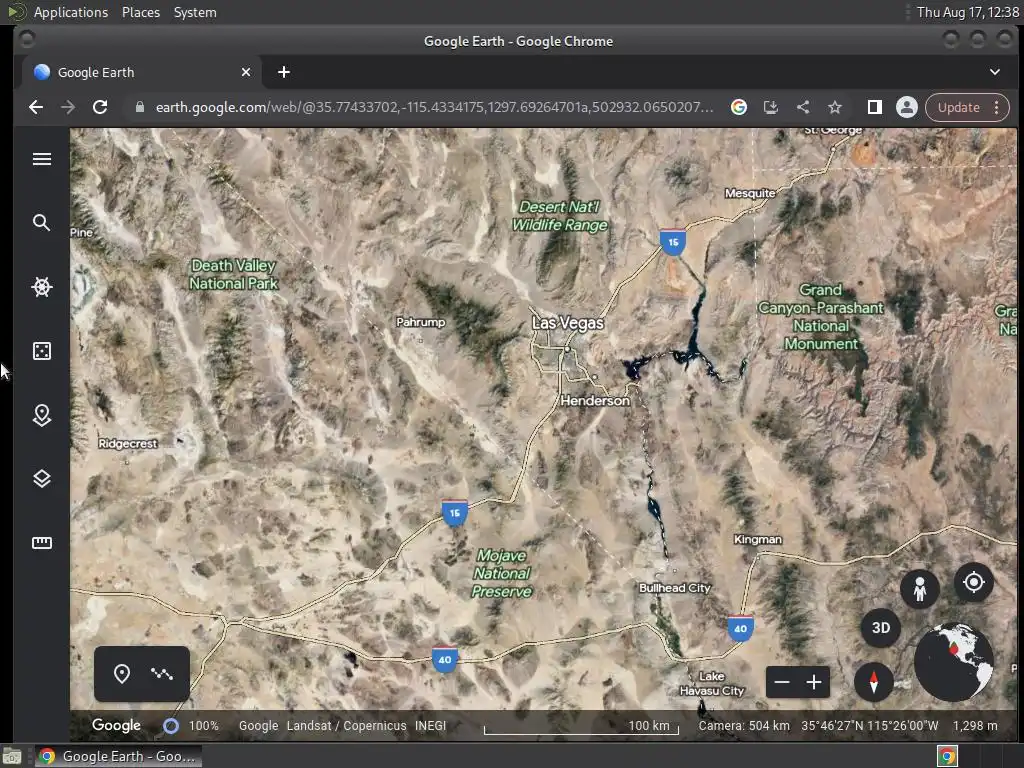Click the I'm Feeling Lucky dice icon

(x=42, y=351)
